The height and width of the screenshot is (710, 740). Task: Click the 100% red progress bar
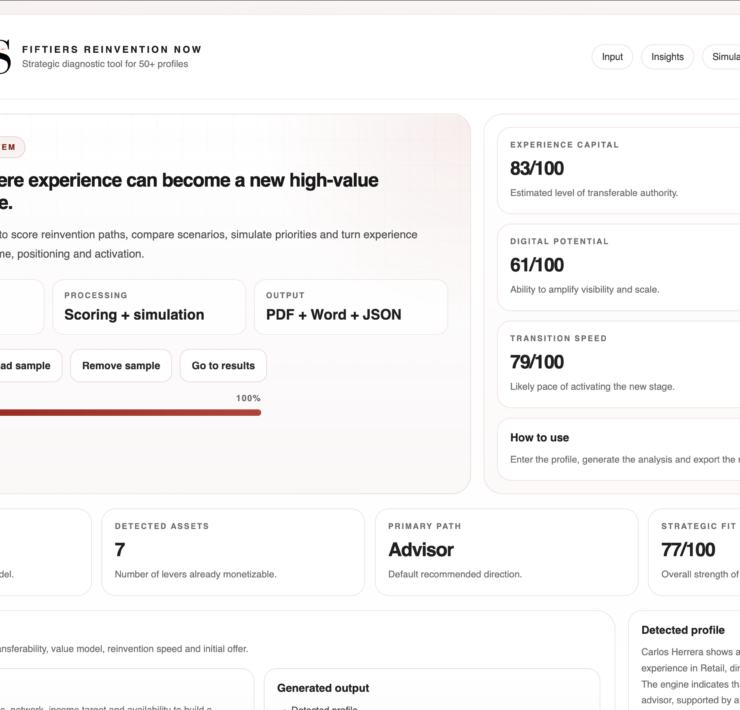point(130,412)
